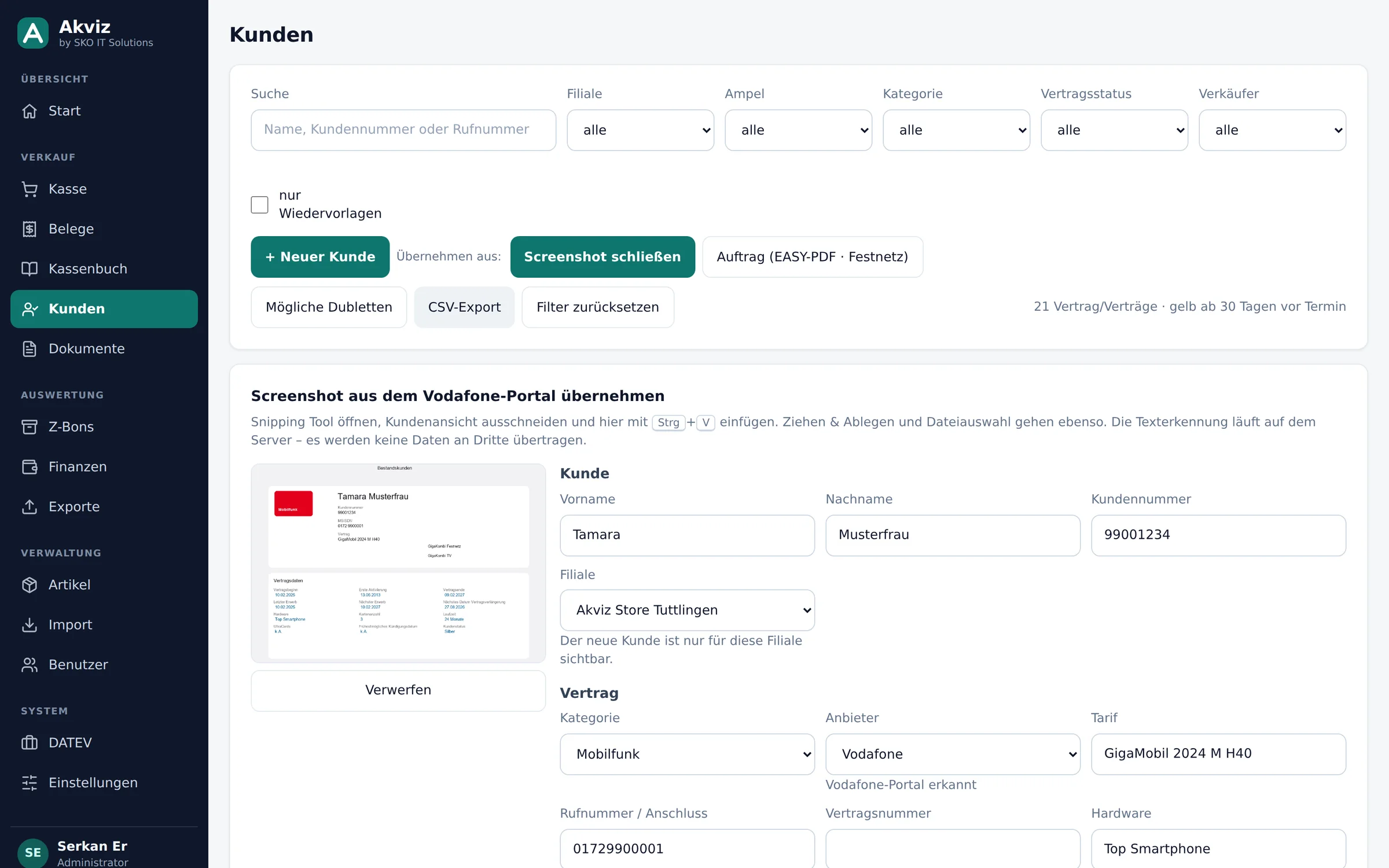Click the Nachname field containing Musterfrau
Viewport: 1389px width, 868px height.
point(953,535)
